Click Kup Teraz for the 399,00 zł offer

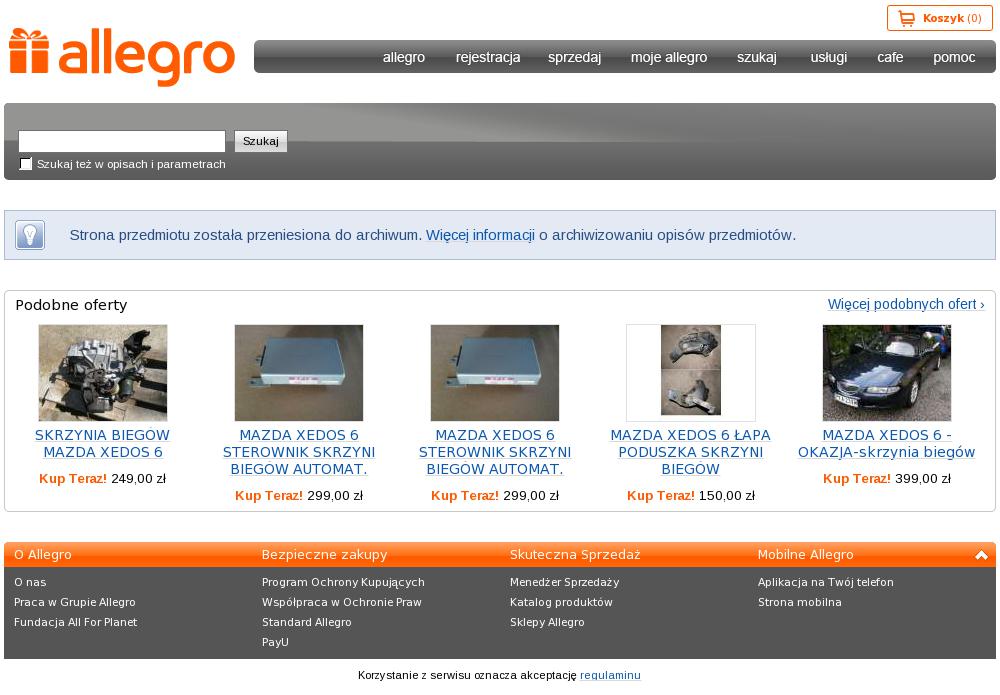point(857,479)
